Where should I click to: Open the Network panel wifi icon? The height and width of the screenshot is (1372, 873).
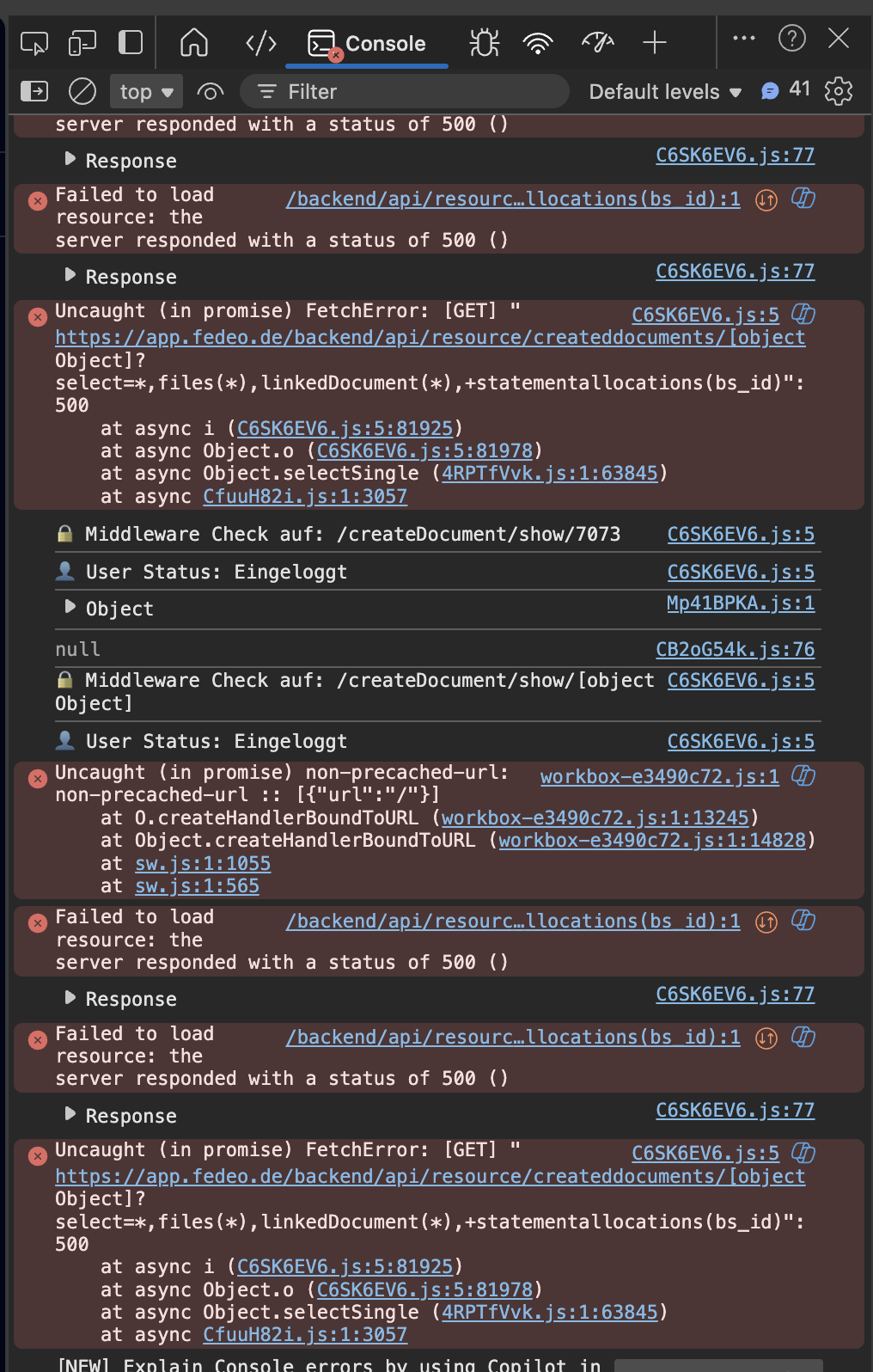coord(539,42)
